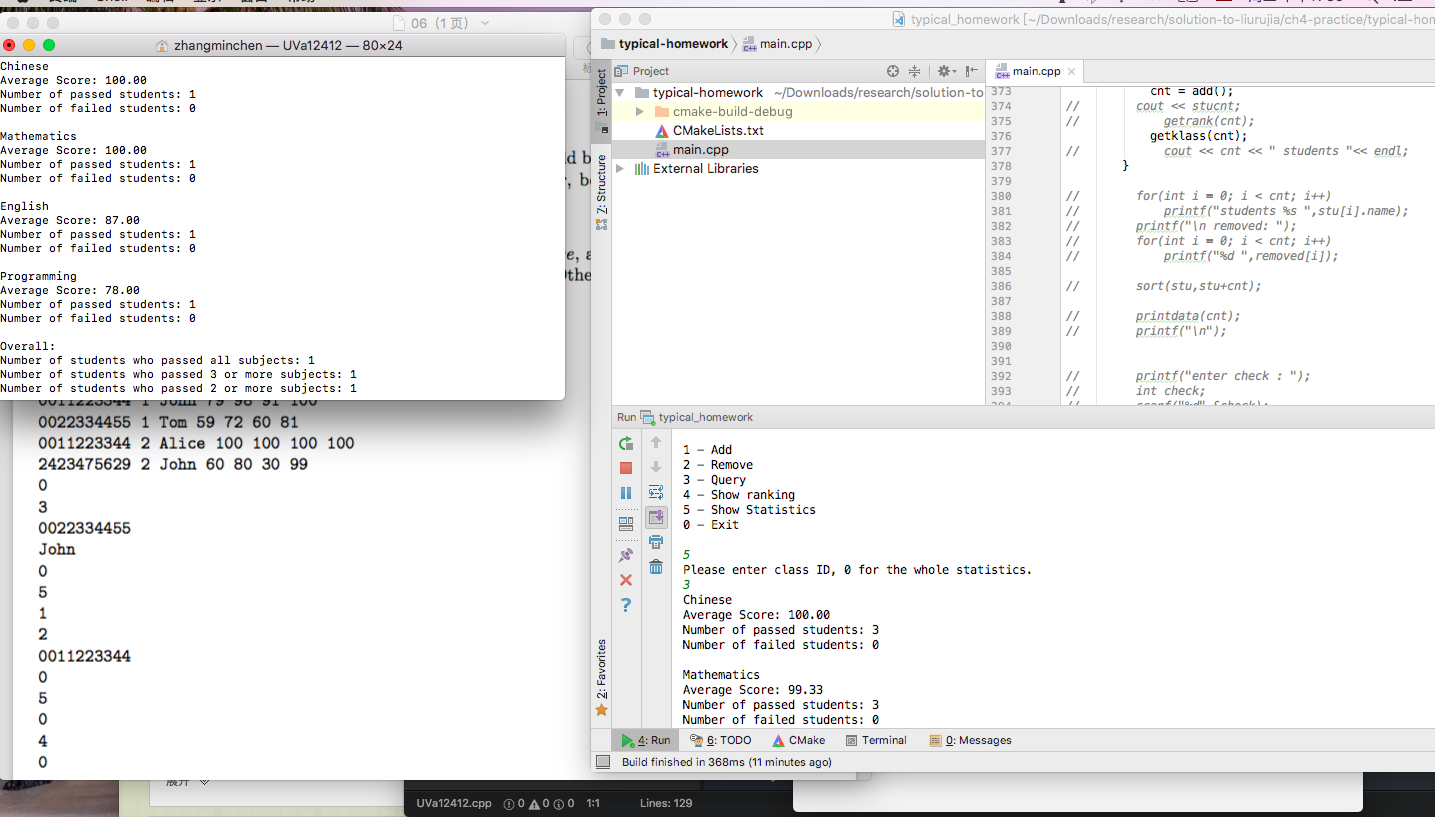The width and height of the screenshot is (1435, 817).
Task: Clear all console output with trash icon
Action: pos(656,567)
